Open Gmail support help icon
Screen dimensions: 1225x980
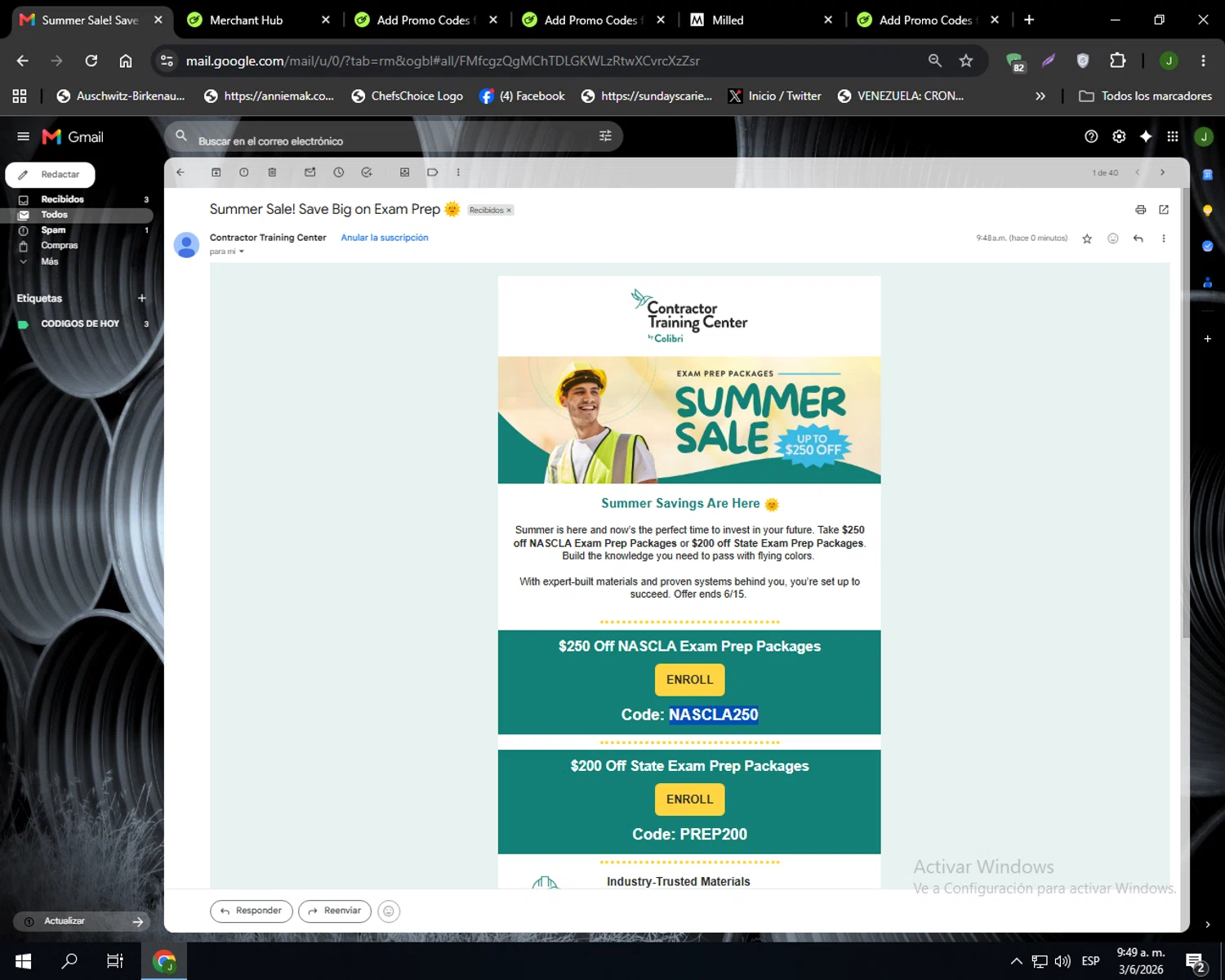tap(1091, 136)
